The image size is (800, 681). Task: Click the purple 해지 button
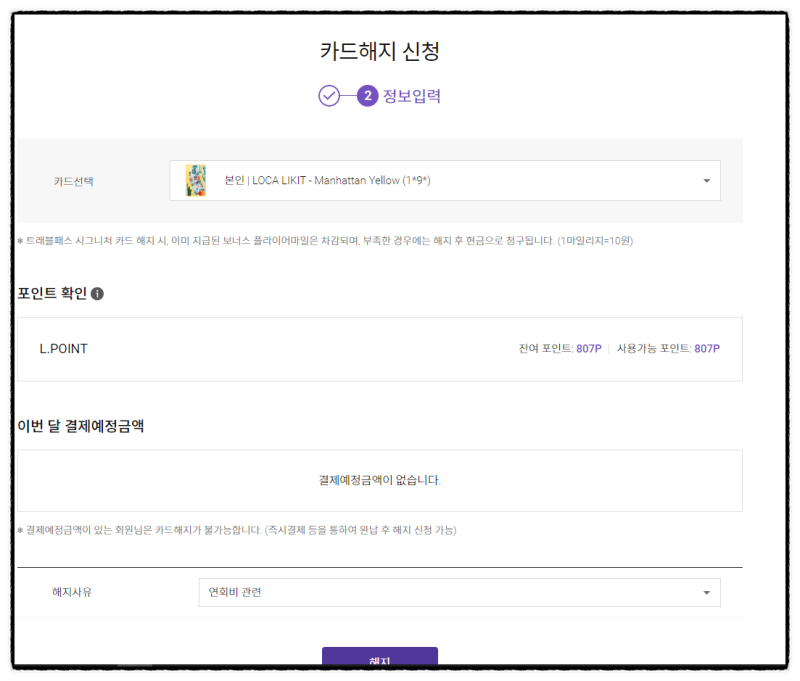(x=380, y=657)
